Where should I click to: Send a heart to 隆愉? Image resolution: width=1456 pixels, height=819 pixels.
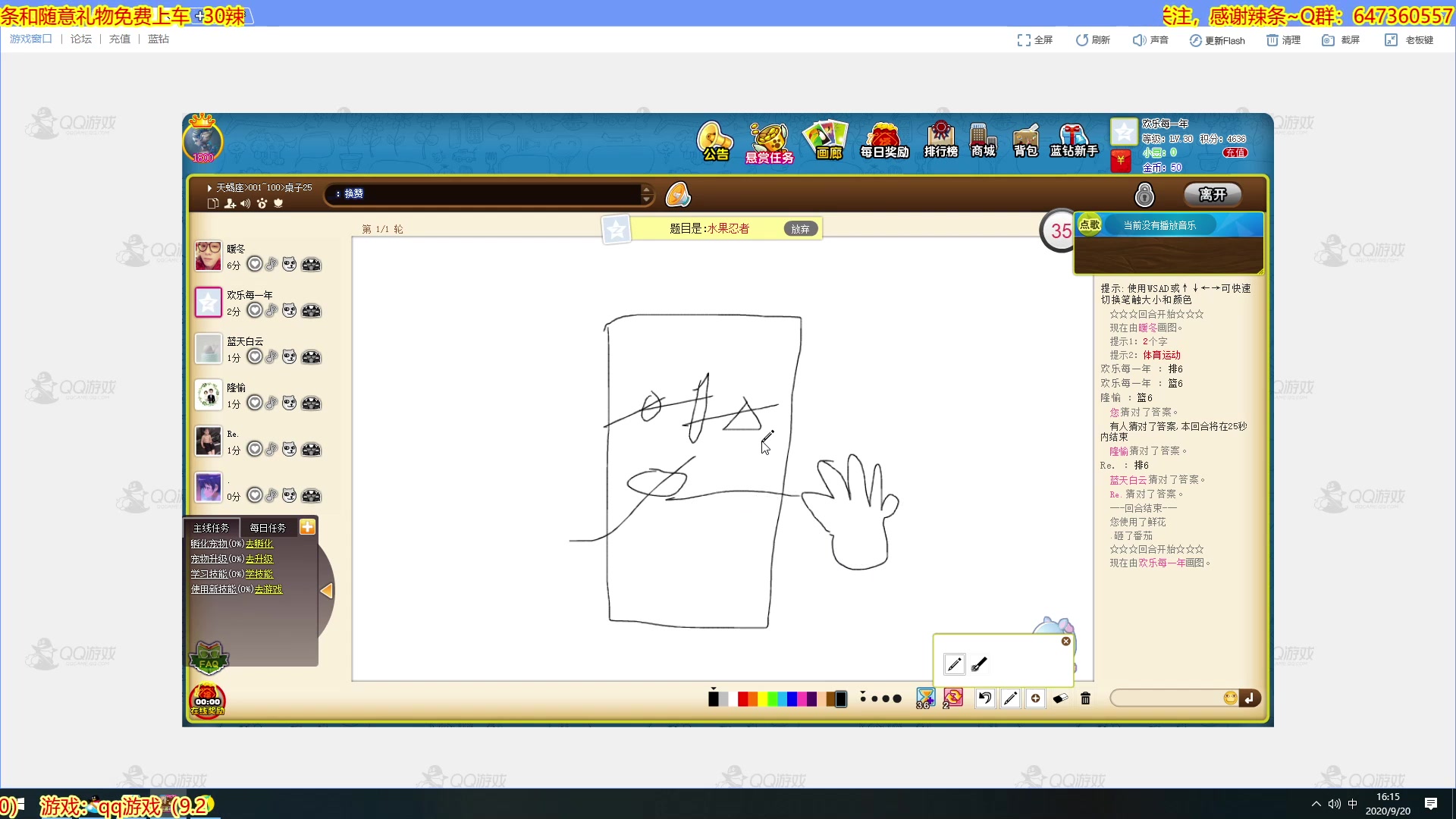(x=255, y=403)
